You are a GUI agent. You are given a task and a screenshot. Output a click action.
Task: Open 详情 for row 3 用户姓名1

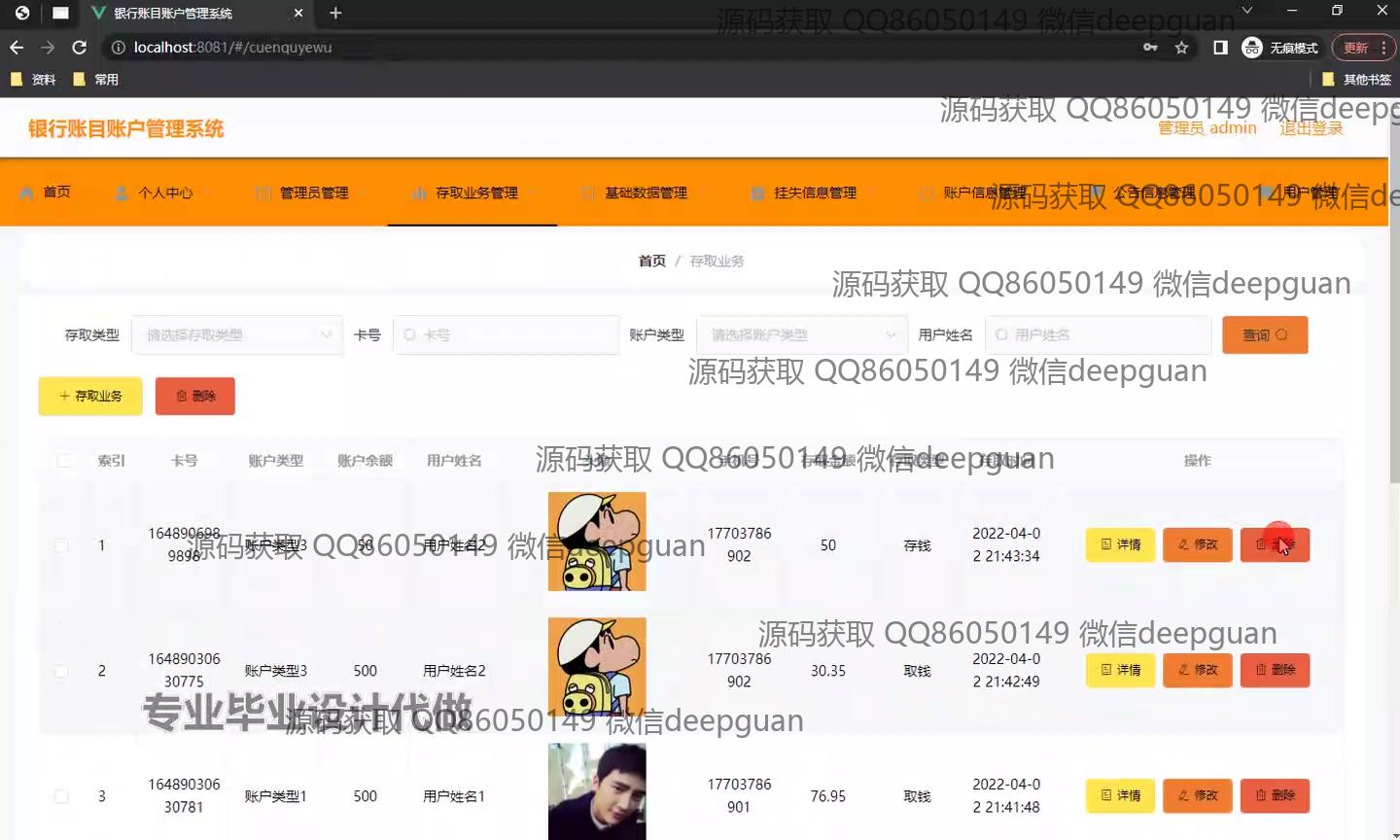(x=1120, y=795)
